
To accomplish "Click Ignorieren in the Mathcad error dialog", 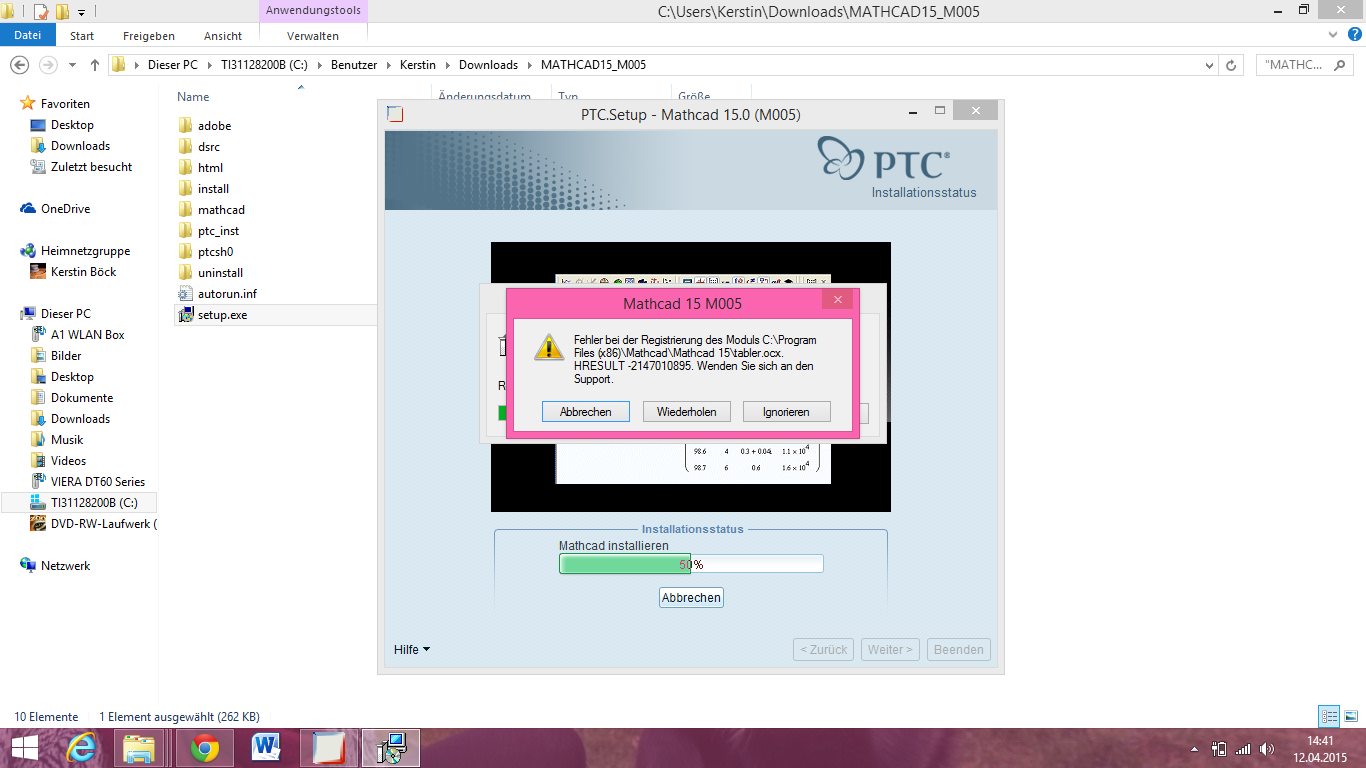I will pyautogui.click(x=787, y=412).
